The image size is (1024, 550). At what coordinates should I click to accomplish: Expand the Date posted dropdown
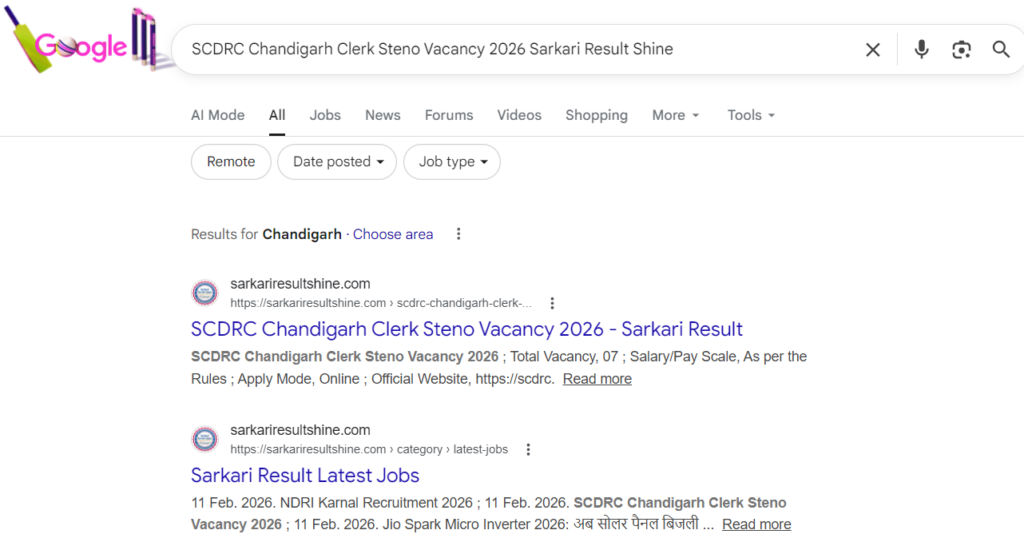[x=338, y=162]
